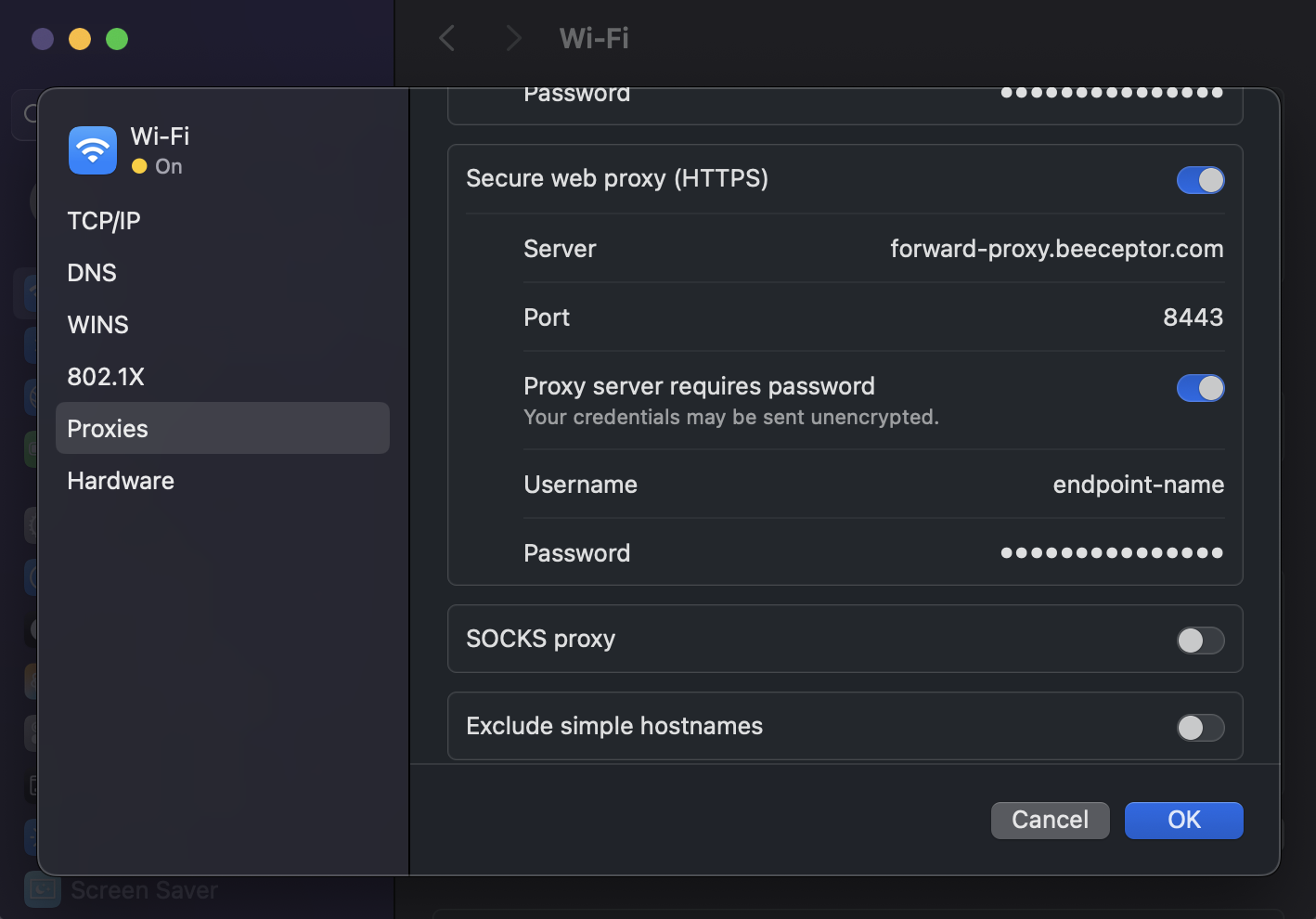Click the Wi-Fi icon in the Proxies dialog
The width and height of the screenshot is (1316, 919).
click(x=92, y=149)
